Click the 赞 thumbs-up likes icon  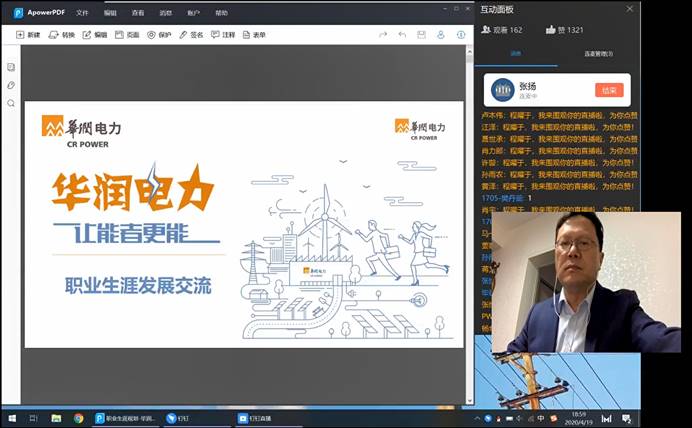click(551, 30)
